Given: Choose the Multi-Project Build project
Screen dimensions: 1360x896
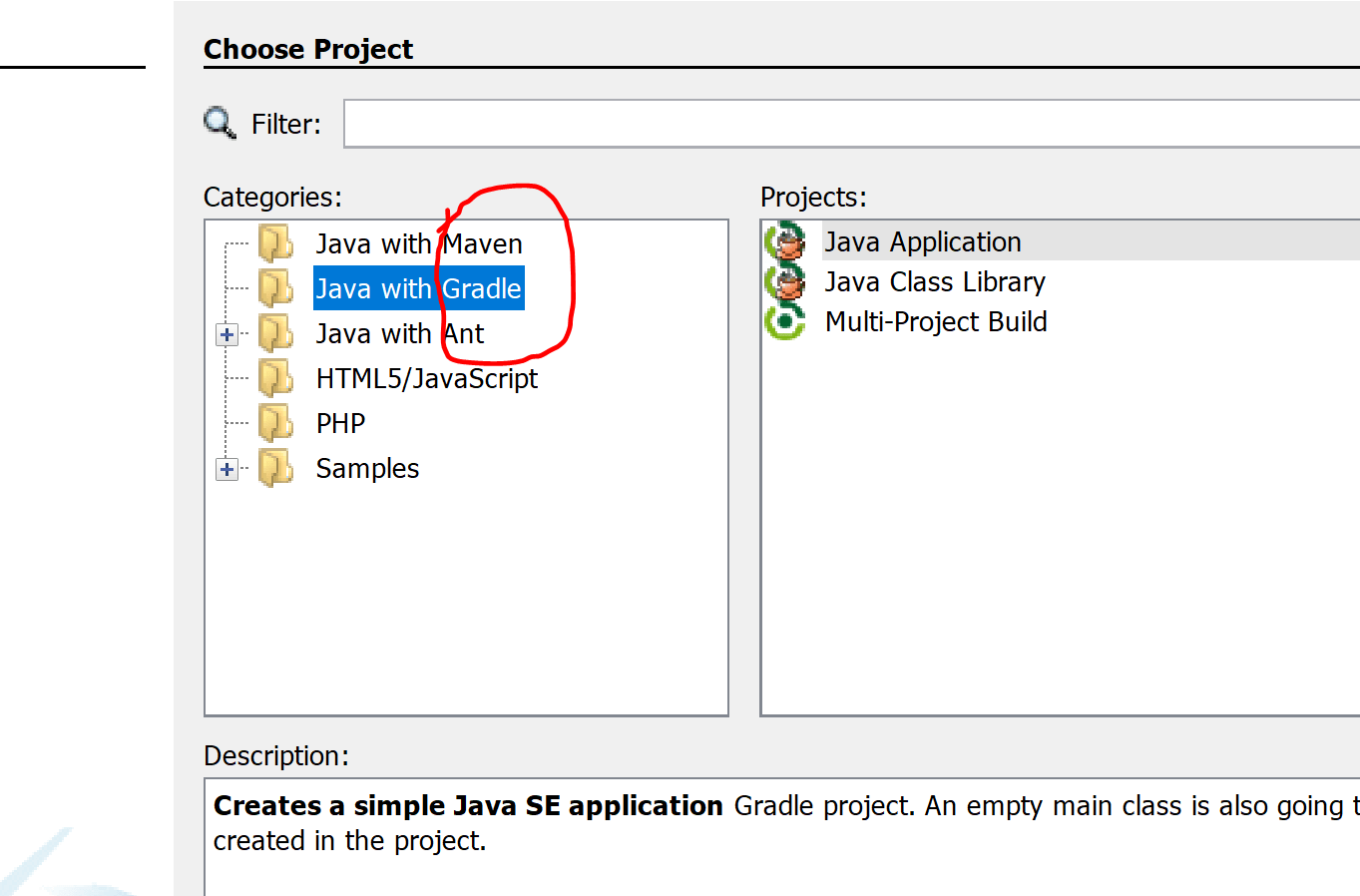Looking at the screenshot, I should point(935,320).
